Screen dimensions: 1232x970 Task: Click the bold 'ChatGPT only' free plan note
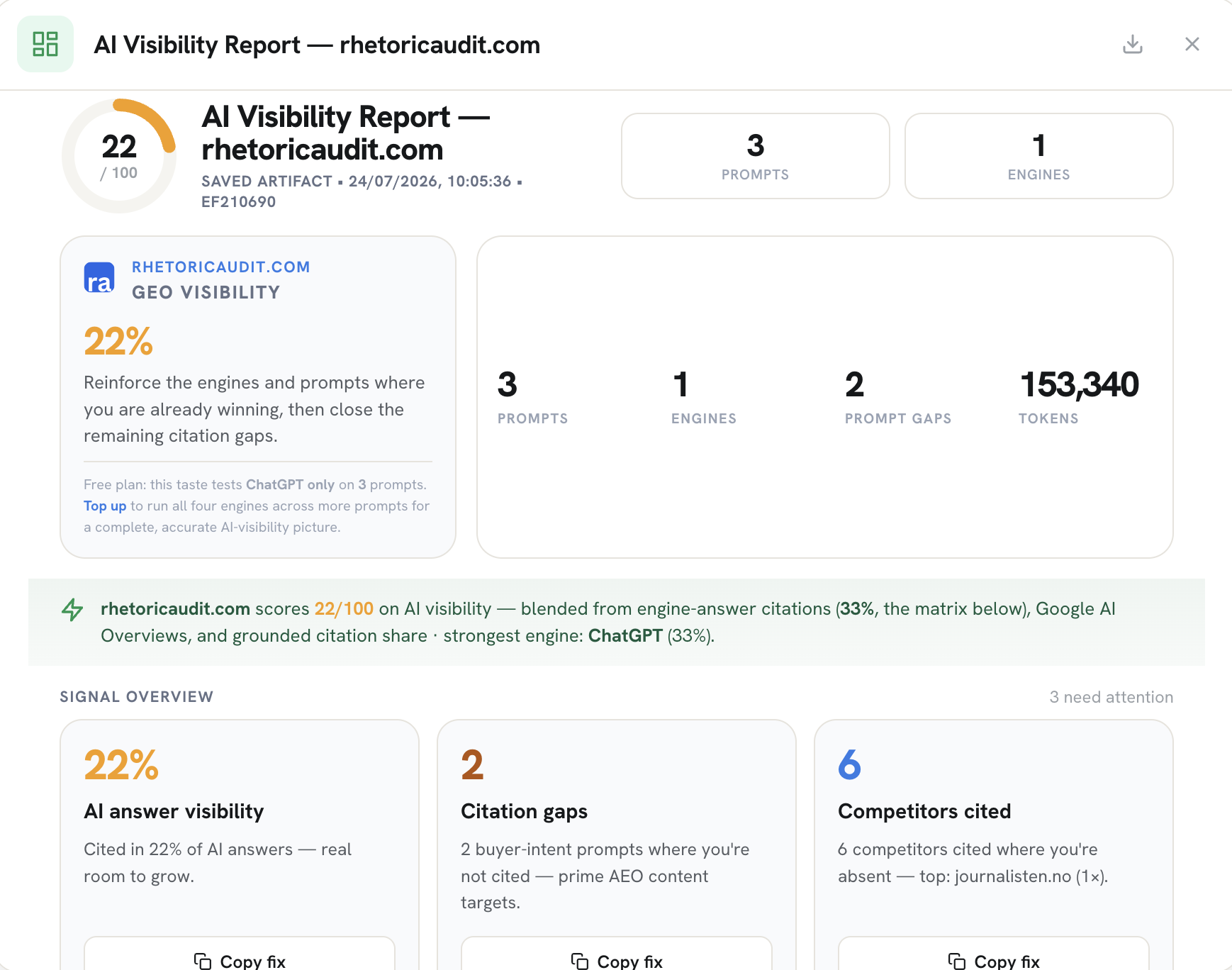(x=290, y=484)
